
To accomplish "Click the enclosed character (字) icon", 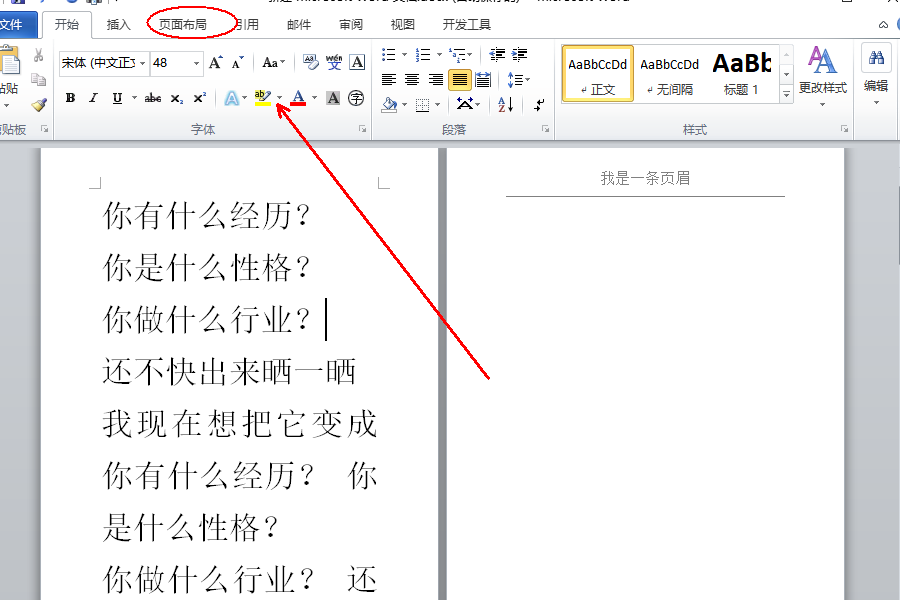I will [356, 98].
